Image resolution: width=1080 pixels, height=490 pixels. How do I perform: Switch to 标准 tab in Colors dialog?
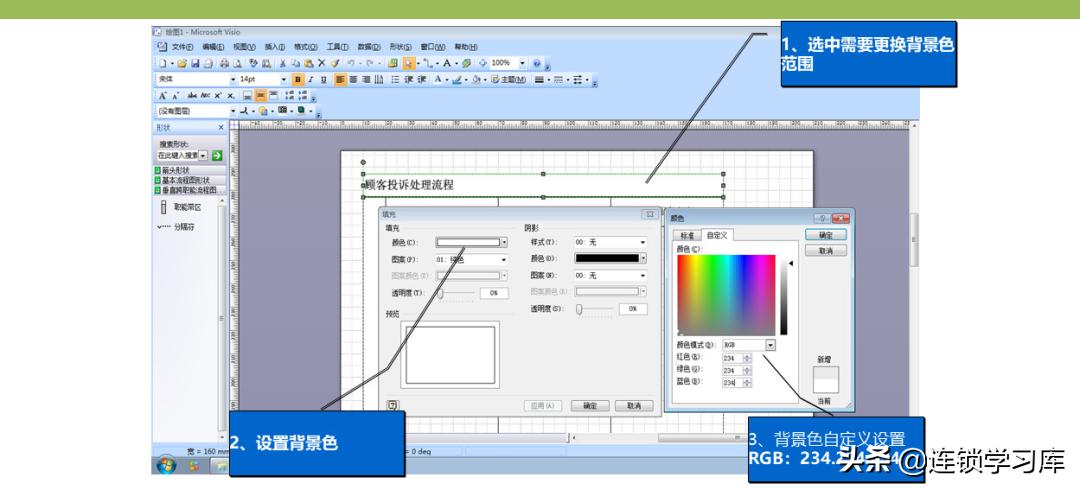[x=686, y=235]
